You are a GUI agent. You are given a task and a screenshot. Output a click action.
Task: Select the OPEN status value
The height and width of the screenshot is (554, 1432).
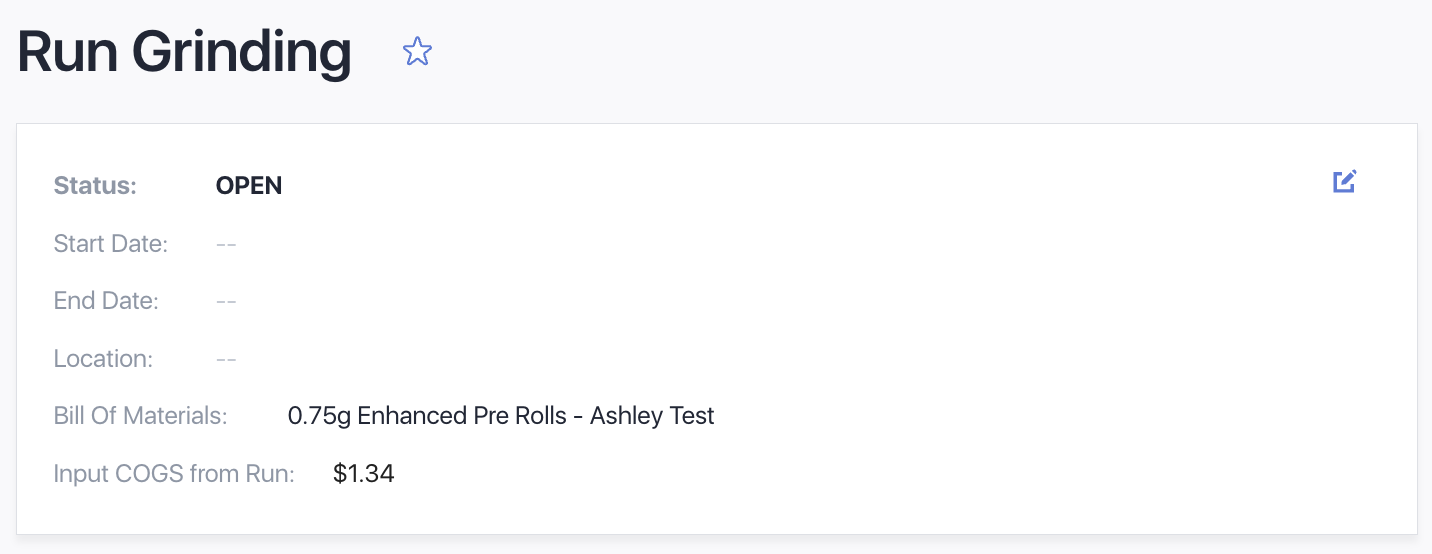pos(249,186)
